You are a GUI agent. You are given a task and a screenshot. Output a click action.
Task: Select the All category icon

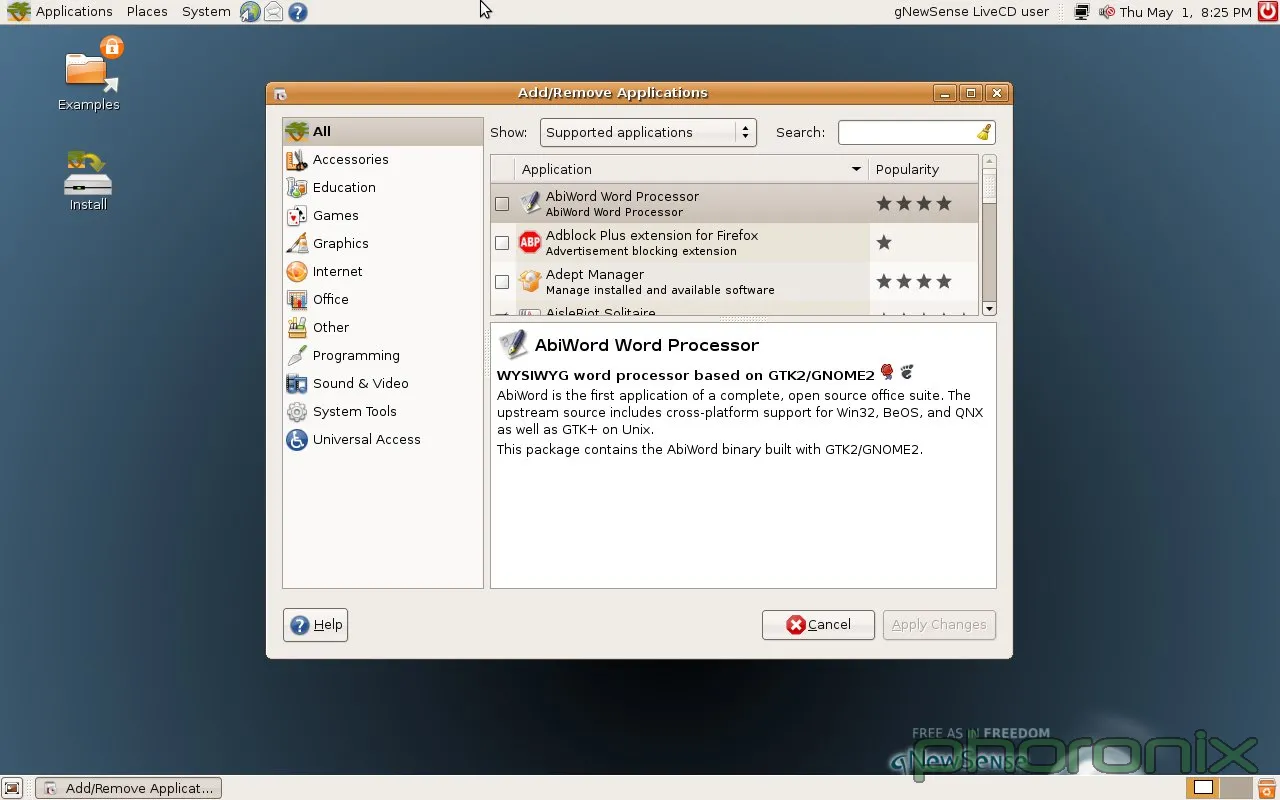point(297,131)
